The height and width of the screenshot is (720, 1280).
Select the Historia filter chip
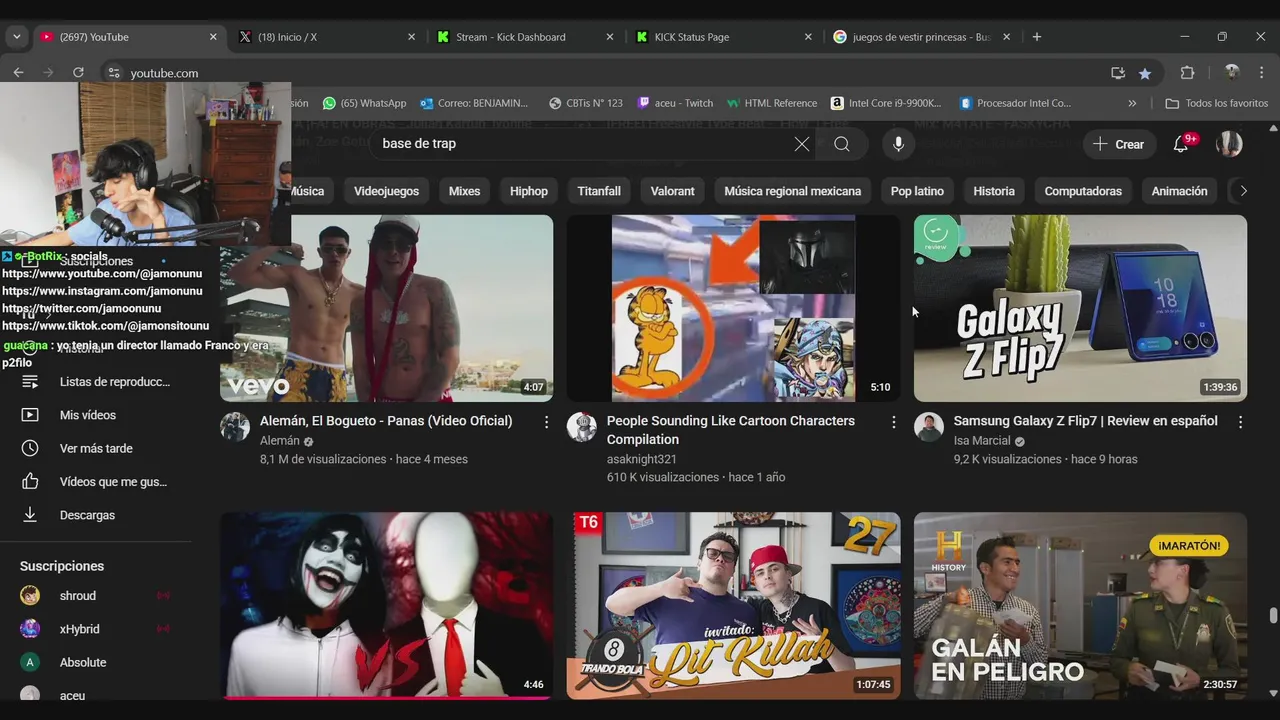point(994,191)
